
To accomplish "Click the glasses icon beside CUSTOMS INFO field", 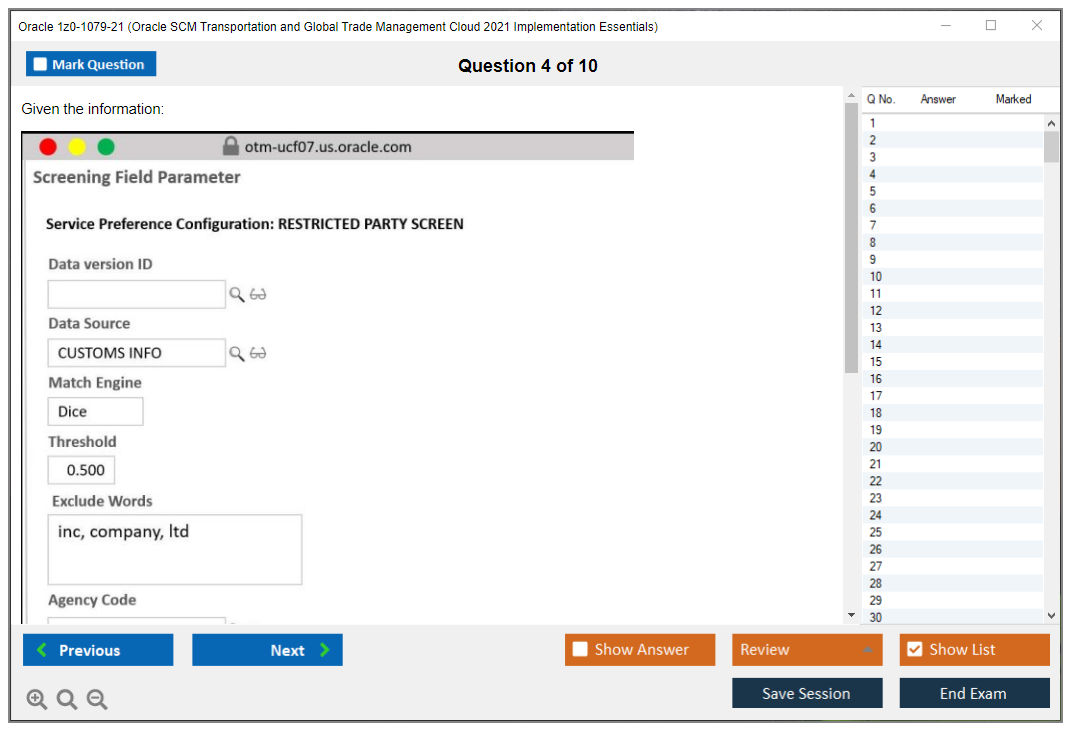I will [258, 353].
